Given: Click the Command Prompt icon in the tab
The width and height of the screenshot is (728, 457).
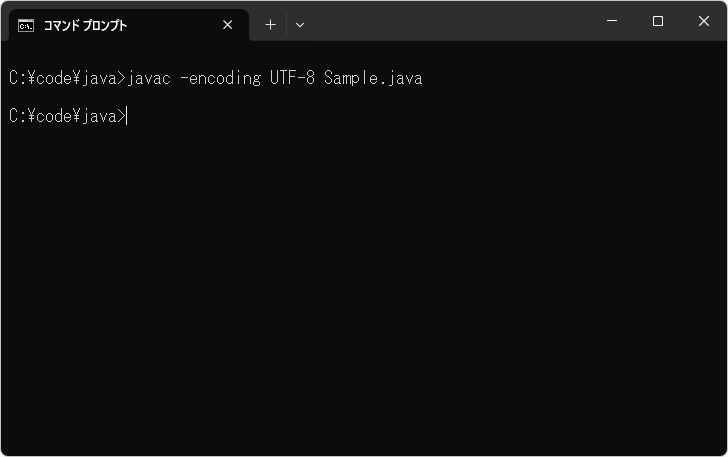Looking at the screenshot, I should coord(26,25).
